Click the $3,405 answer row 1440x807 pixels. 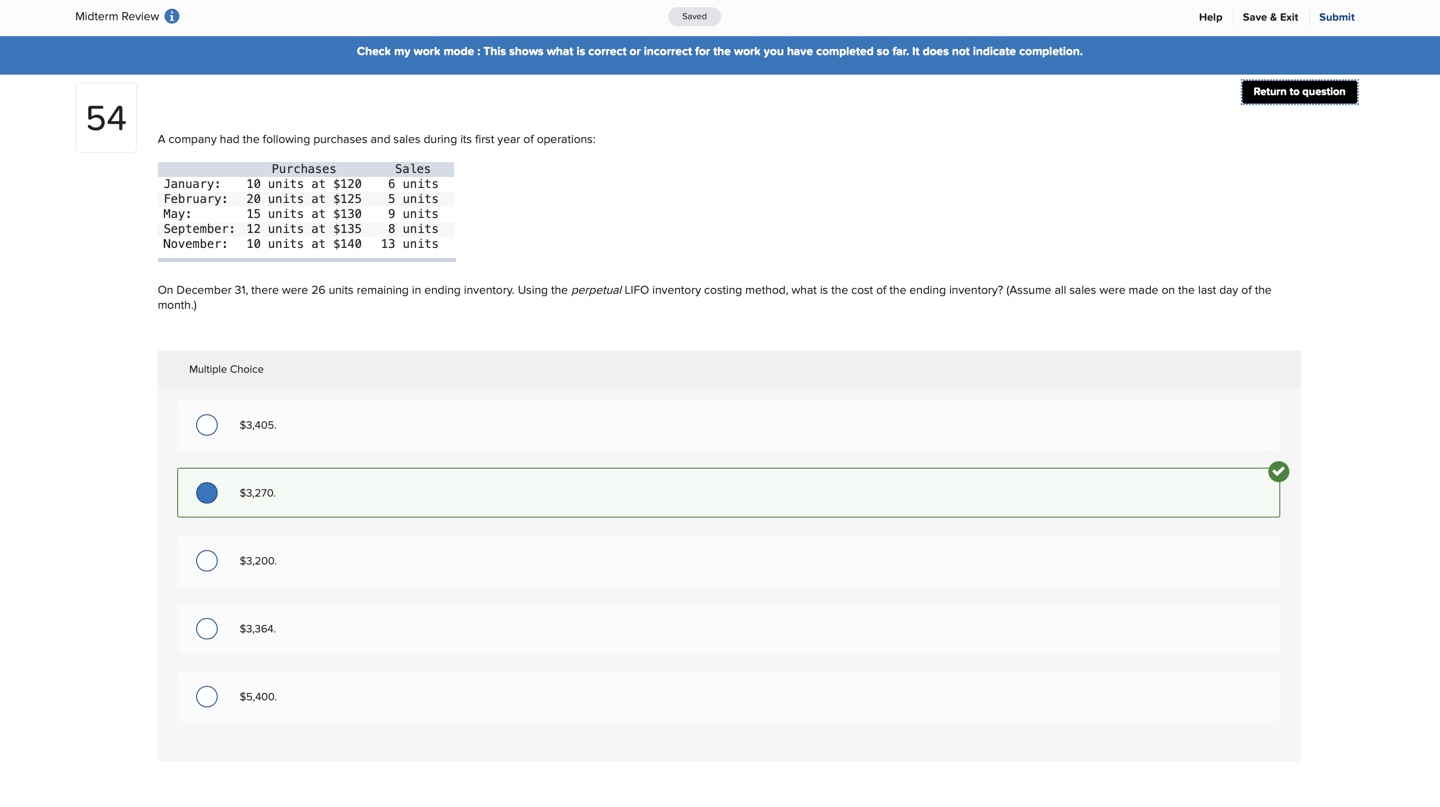pyautogui.click(x=728, y=424)
